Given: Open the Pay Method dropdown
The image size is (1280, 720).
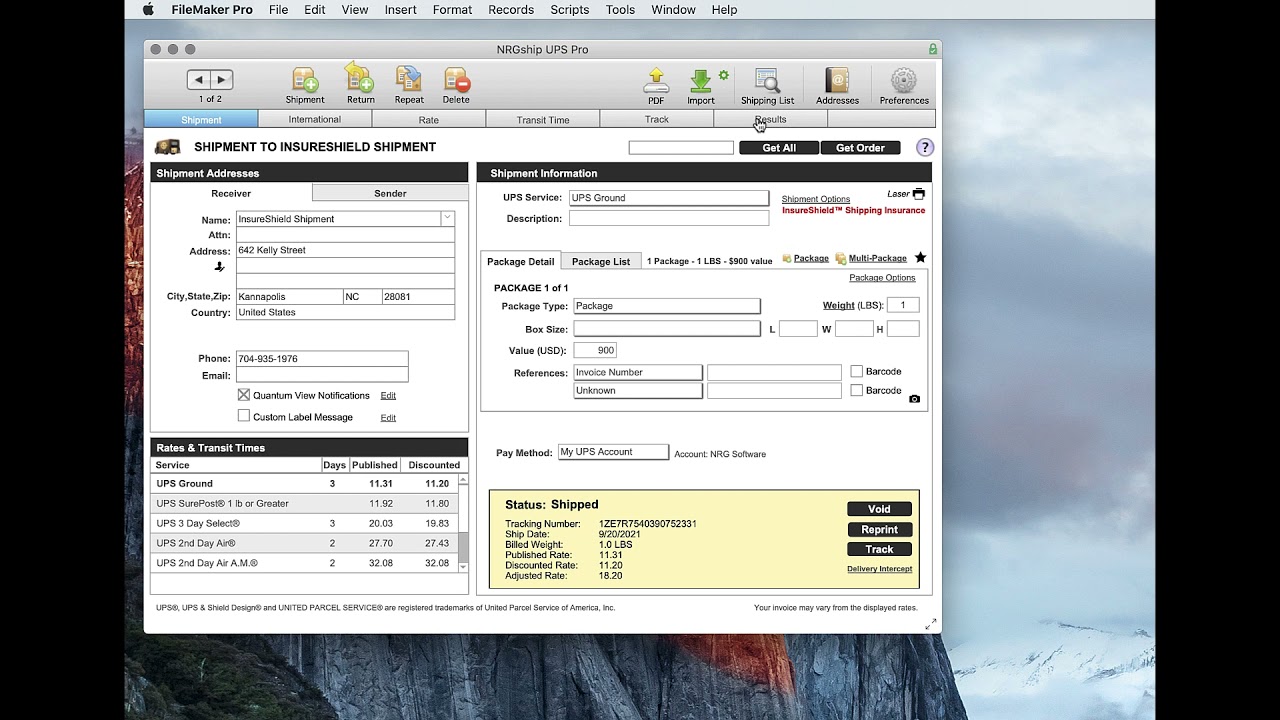Looking at the screenshot, I should click(613, 452).
